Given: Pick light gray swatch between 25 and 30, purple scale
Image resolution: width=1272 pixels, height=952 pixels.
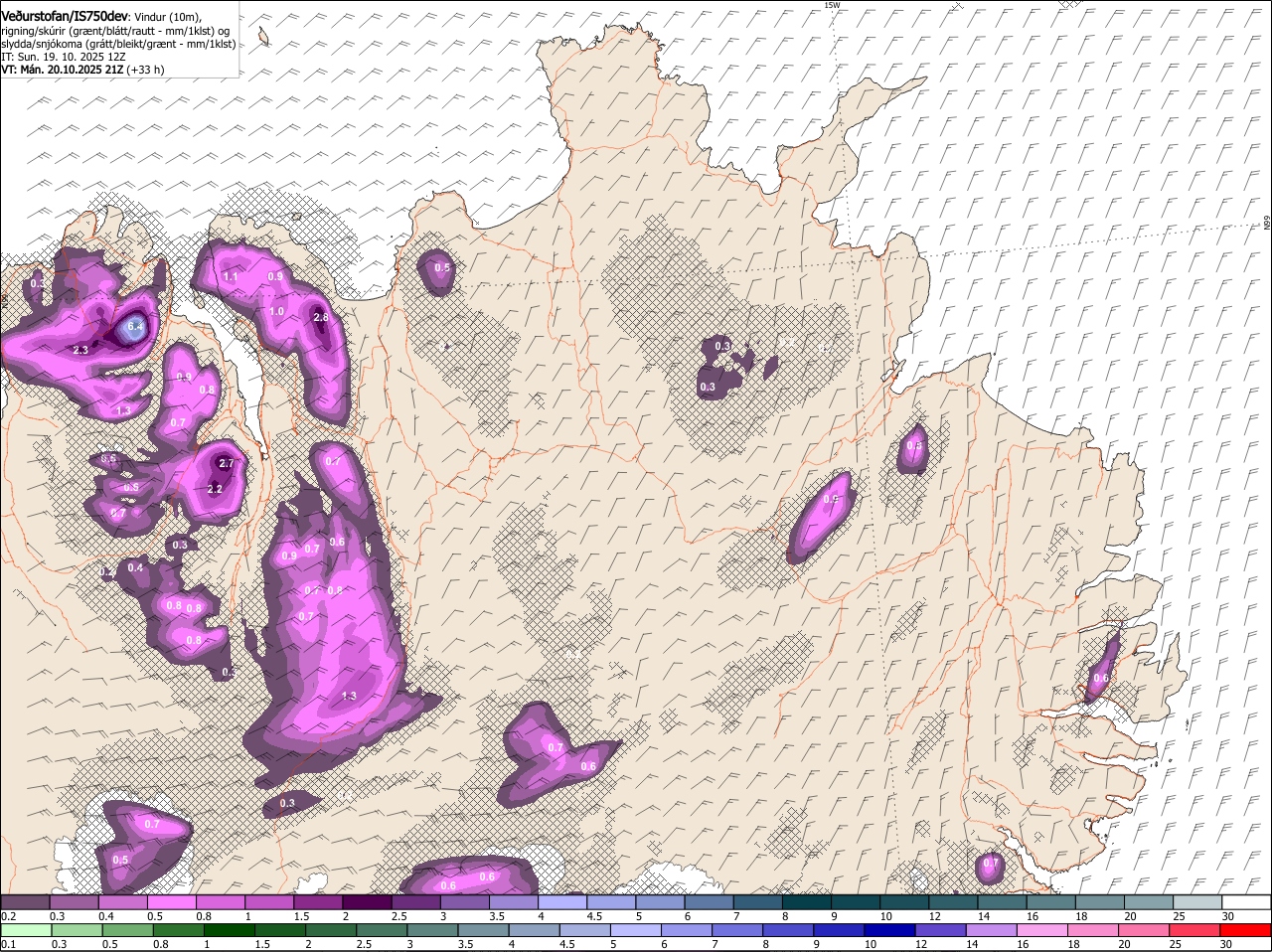Looking at the screenshot, I should (1198, 902).
